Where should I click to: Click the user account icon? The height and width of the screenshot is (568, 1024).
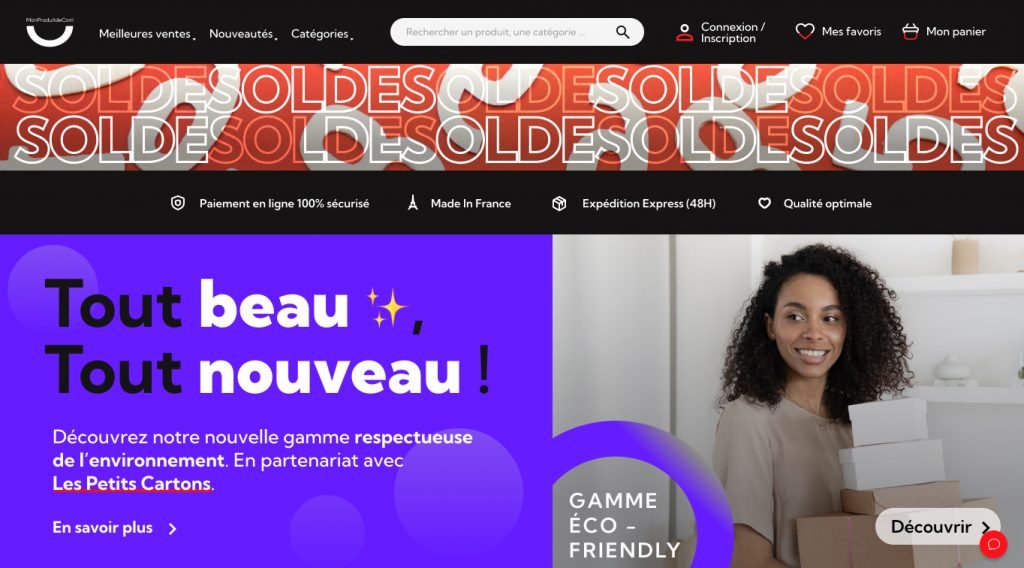[x=684, y=33]
